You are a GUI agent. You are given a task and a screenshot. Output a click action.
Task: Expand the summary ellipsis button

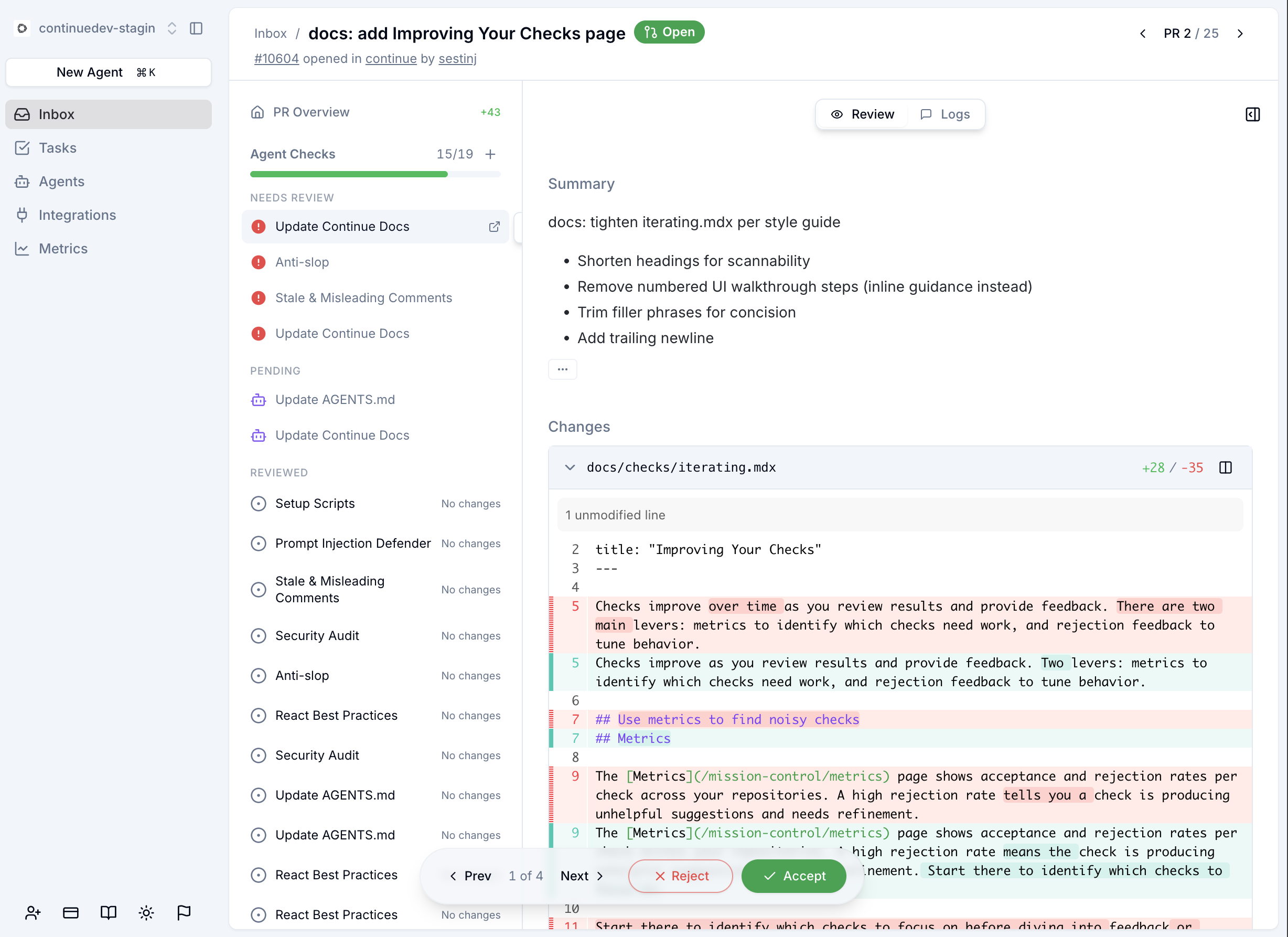click(562, 369)
